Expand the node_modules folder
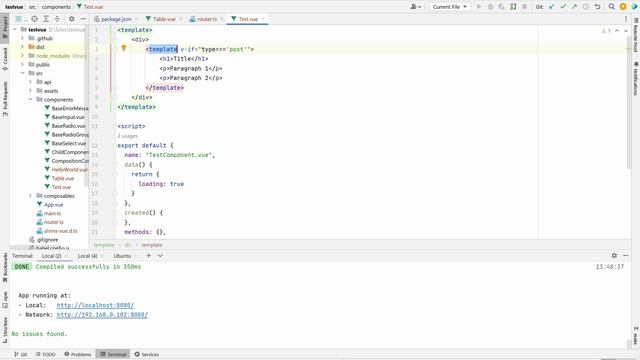The width and height of the screenshot is (640, 360). (x=22, y=56)
